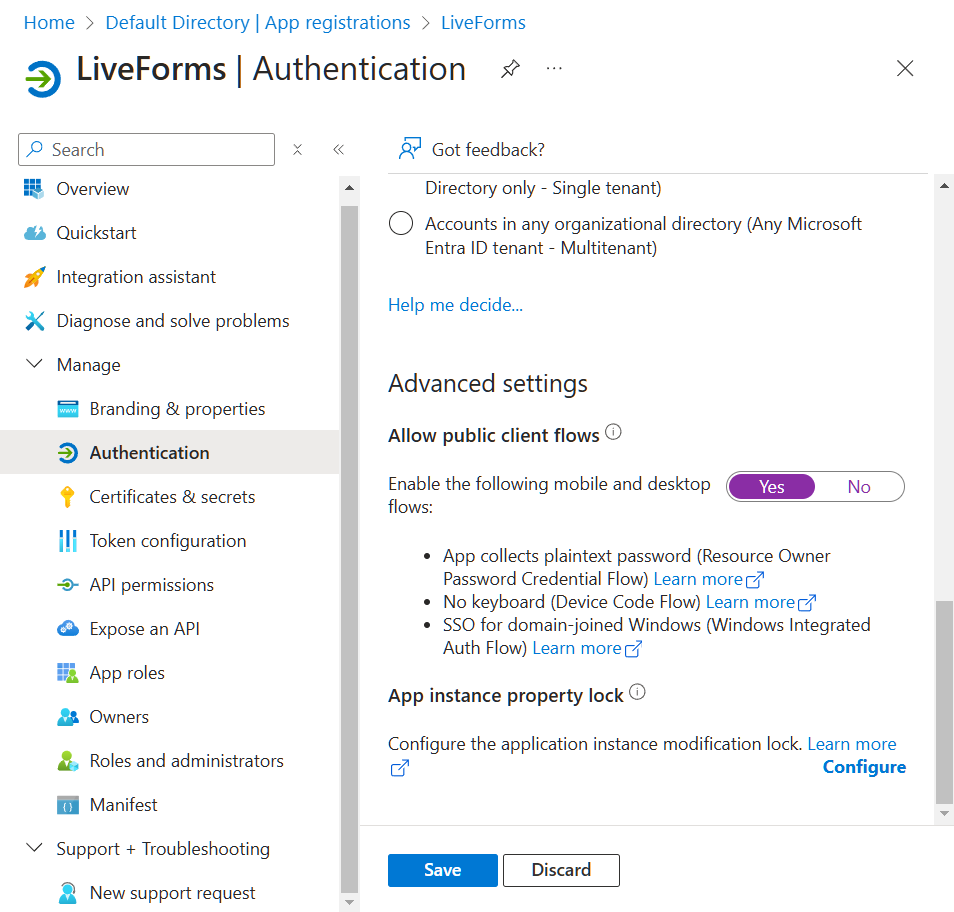Image resolution: width=954 pixels, height=912 pixels.
Task: Pin the LiveForms Authentication page
Action: pos(510,69)
